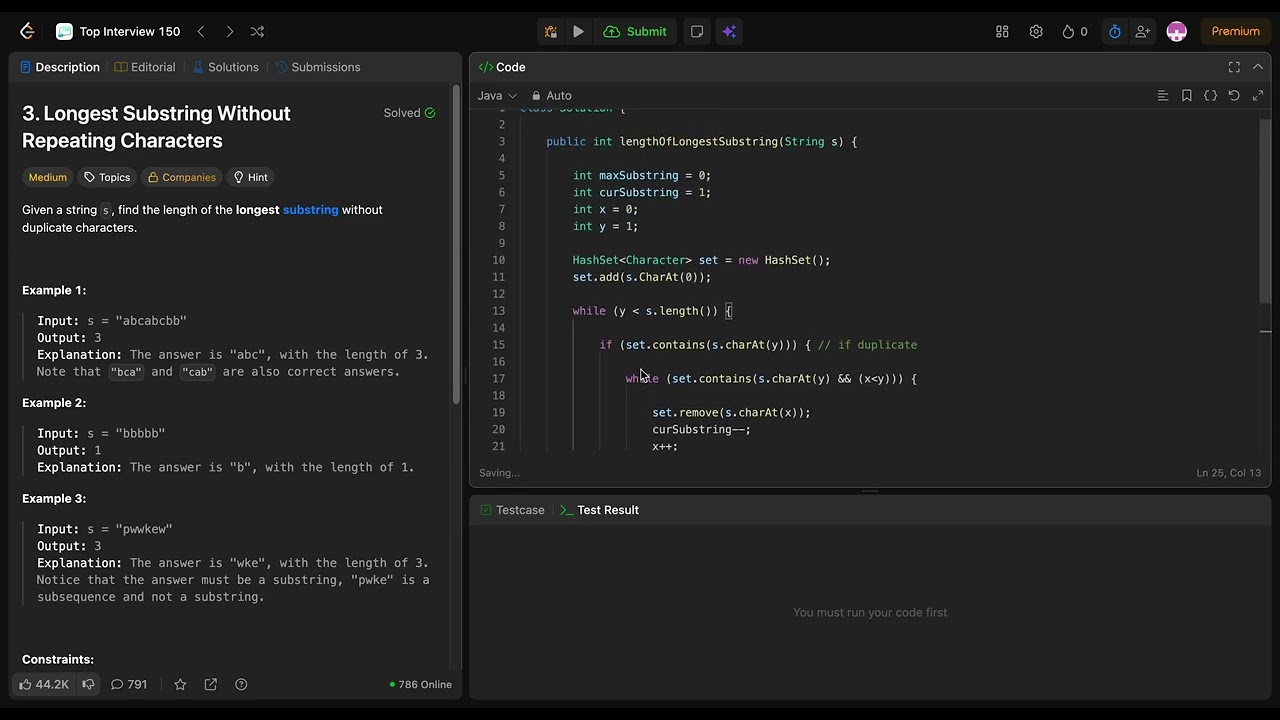The image size is (1280, 720).
Task: Switch to the Submissions tab
Action: tap(318, 67)
